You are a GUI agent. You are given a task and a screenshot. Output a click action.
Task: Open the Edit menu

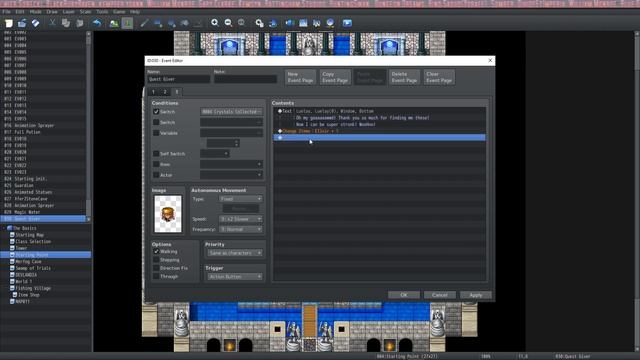[x=20, y=12]
